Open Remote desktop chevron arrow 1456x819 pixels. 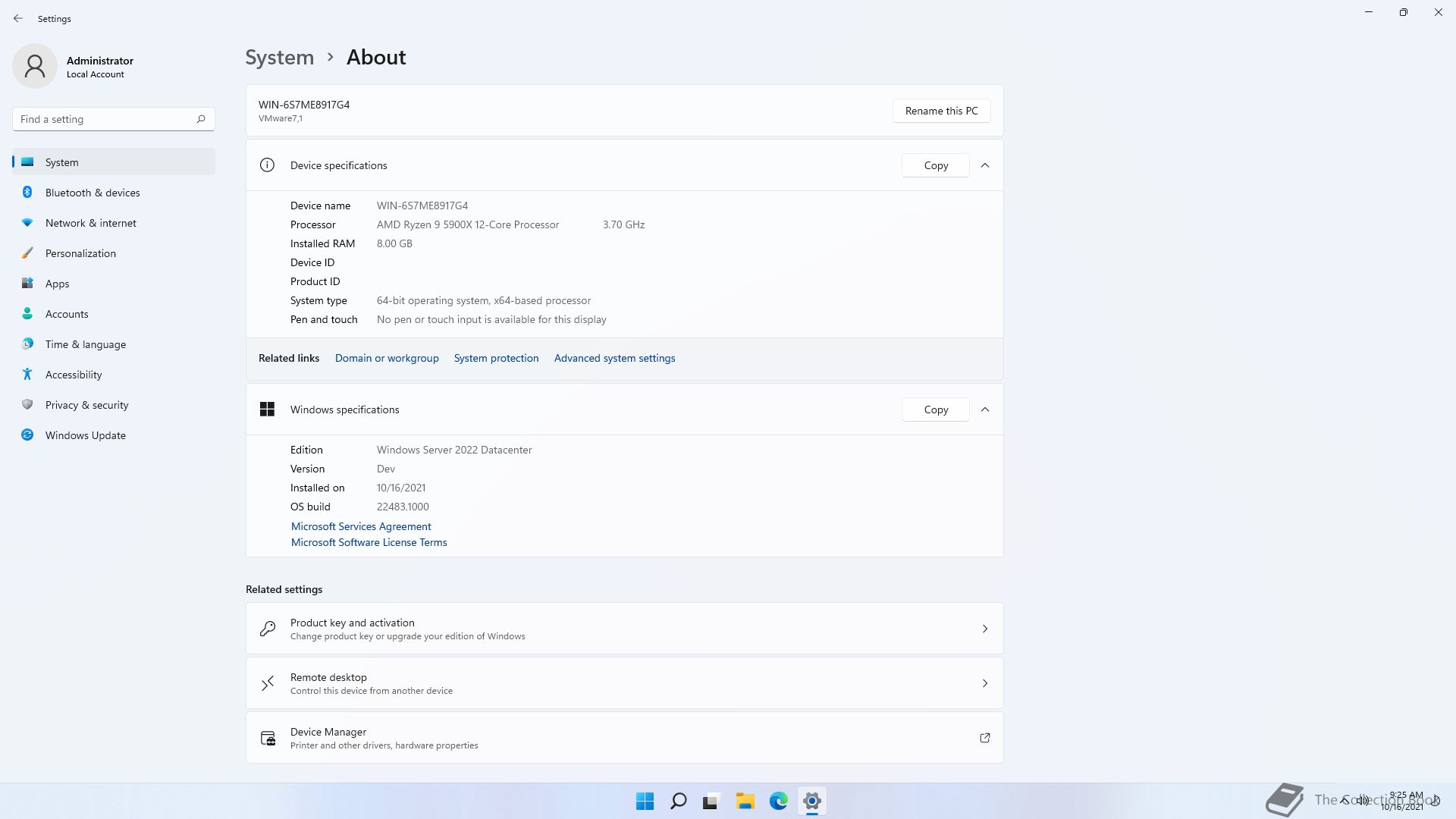click(x=985, y=683)
